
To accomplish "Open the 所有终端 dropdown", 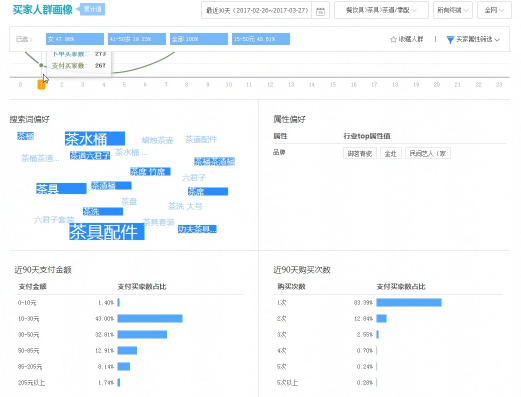I will [x=453, y=10].
